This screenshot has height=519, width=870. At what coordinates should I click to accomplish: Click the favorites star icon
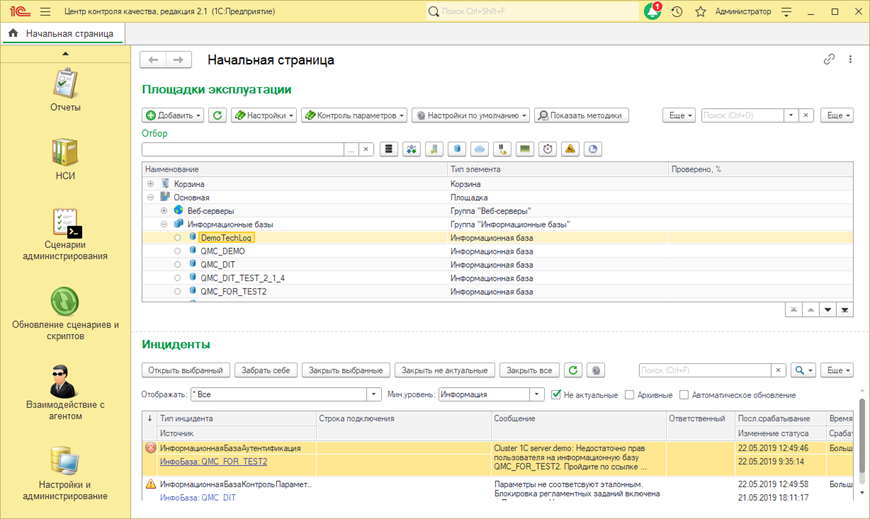[701, 11]
